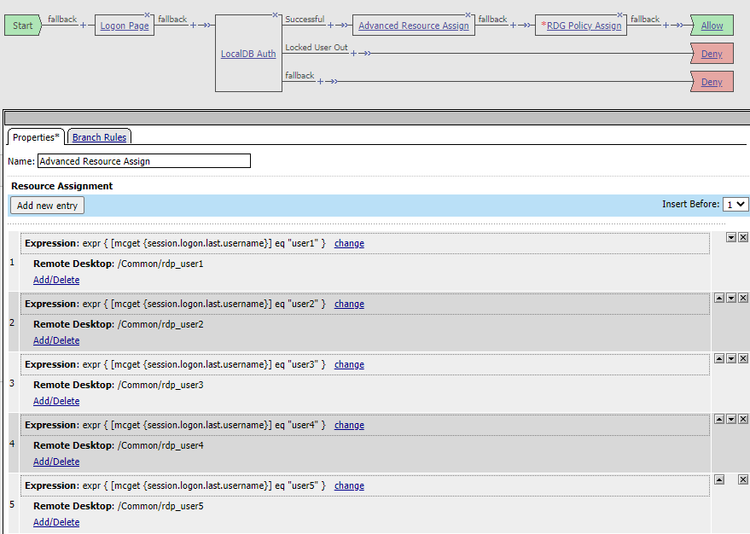The height and width of the screenshot is (534, 750).
Task: Add item with plus after RDG Policy Assign
Action: 665,25
